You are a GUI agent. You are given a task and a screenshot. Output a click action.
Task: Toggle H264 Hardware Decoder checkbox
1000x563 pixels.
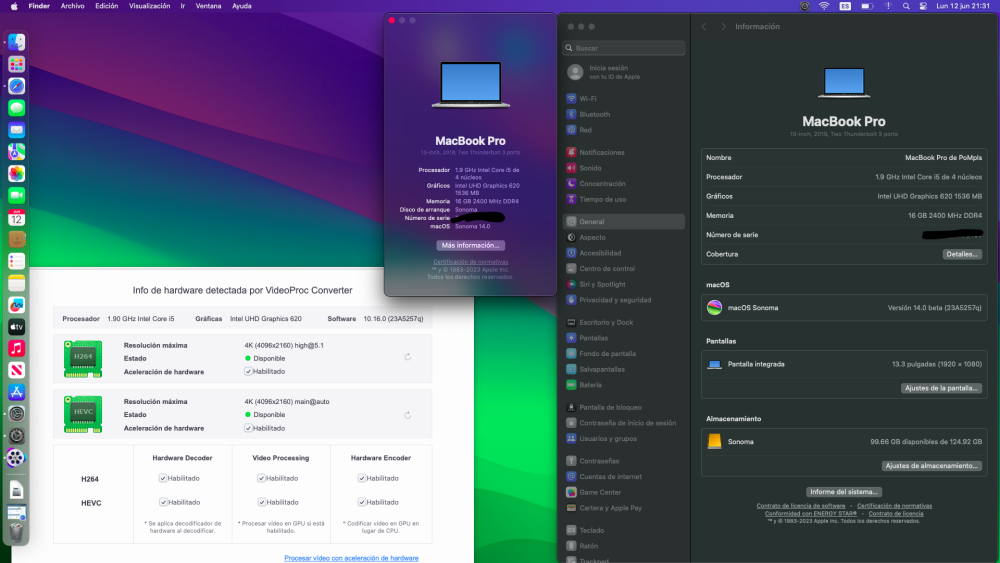(163, 478)
